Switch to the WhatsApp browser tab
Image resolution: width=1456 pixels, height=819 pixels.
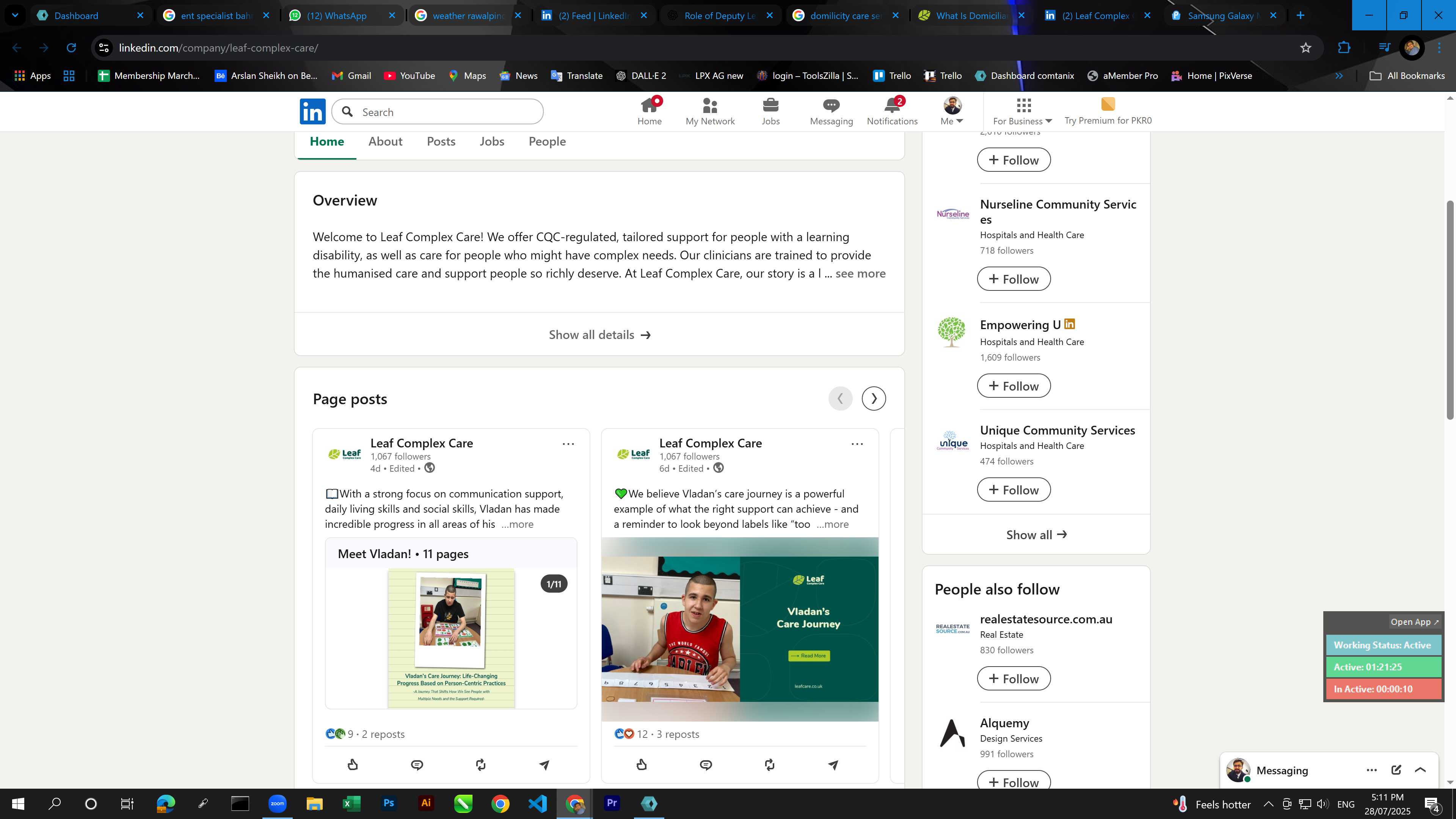point(342,15)
